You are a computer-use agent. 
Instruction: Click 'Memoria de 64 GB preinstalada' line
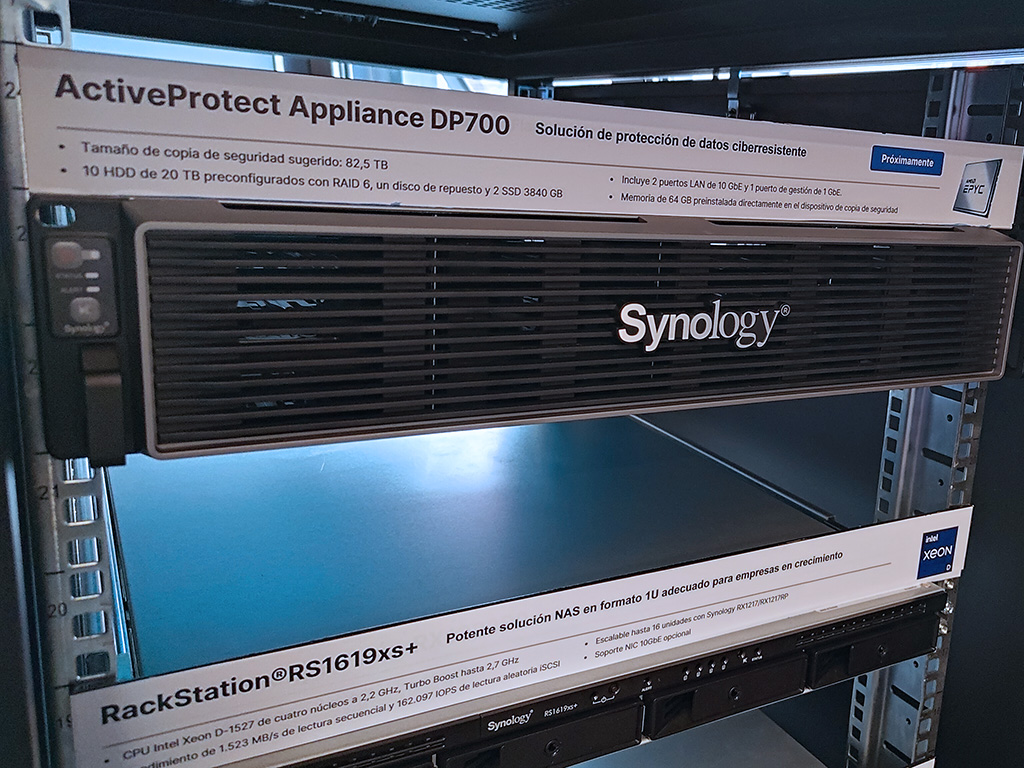click(759, 204)
